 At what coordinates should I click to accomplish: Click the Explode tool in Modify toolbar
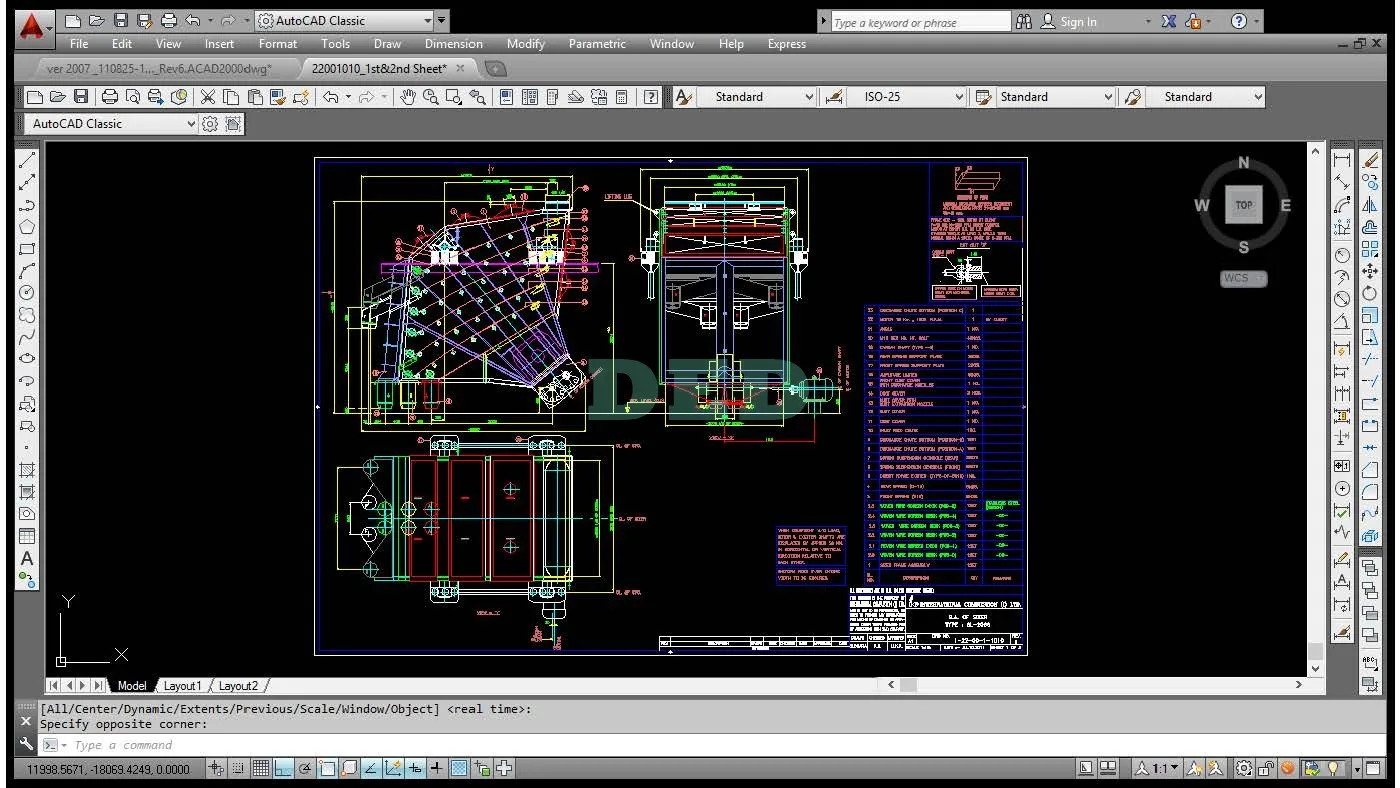pyautogui.click(x=1370, y=536)
